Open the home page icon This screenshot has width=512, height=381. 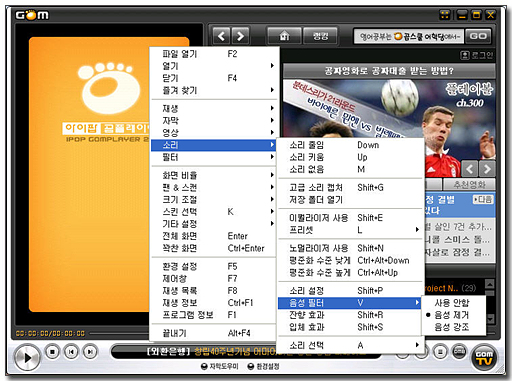284,36
